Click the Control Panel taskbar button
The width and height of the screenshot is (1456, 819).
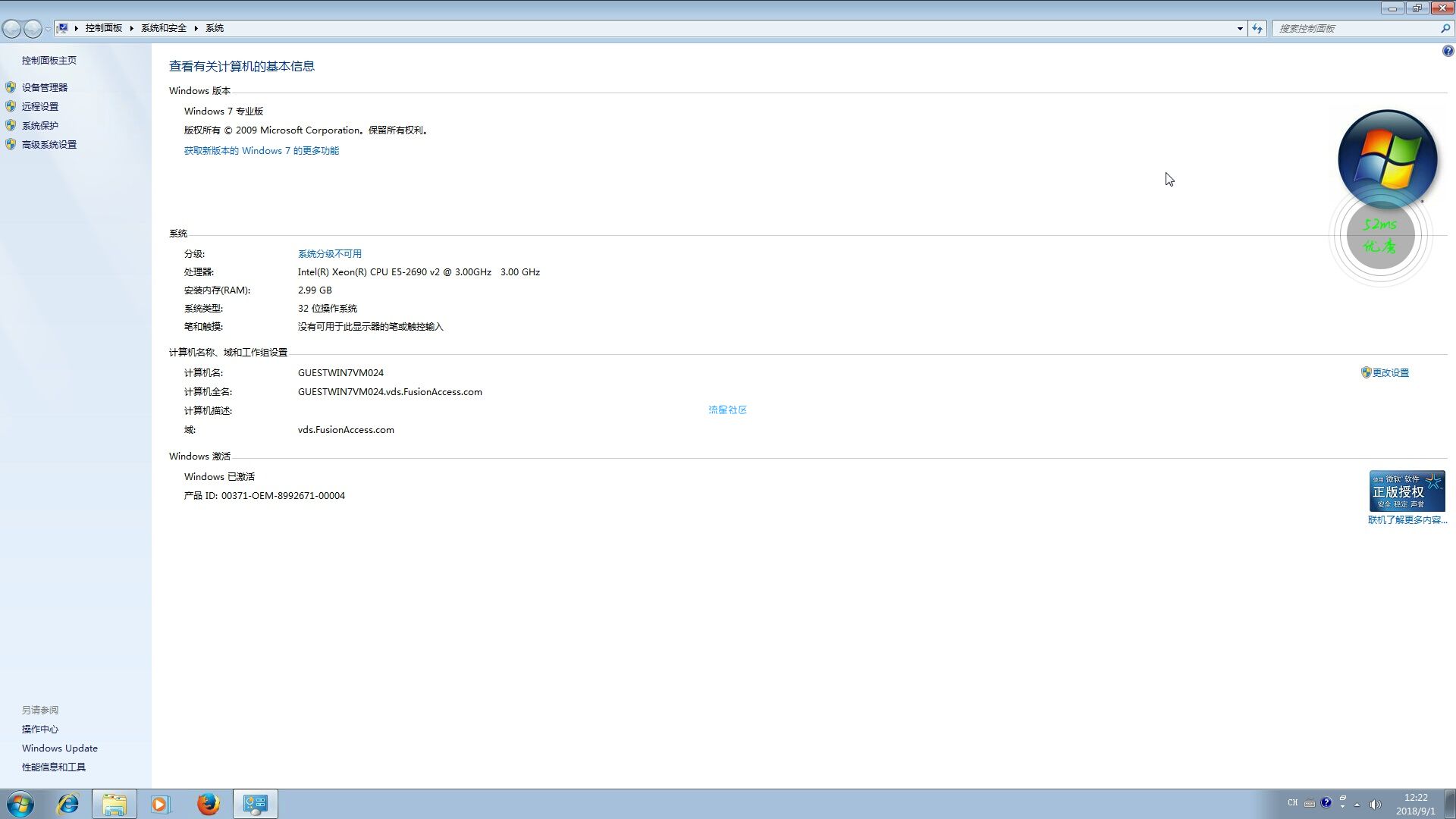coord(256,804)
